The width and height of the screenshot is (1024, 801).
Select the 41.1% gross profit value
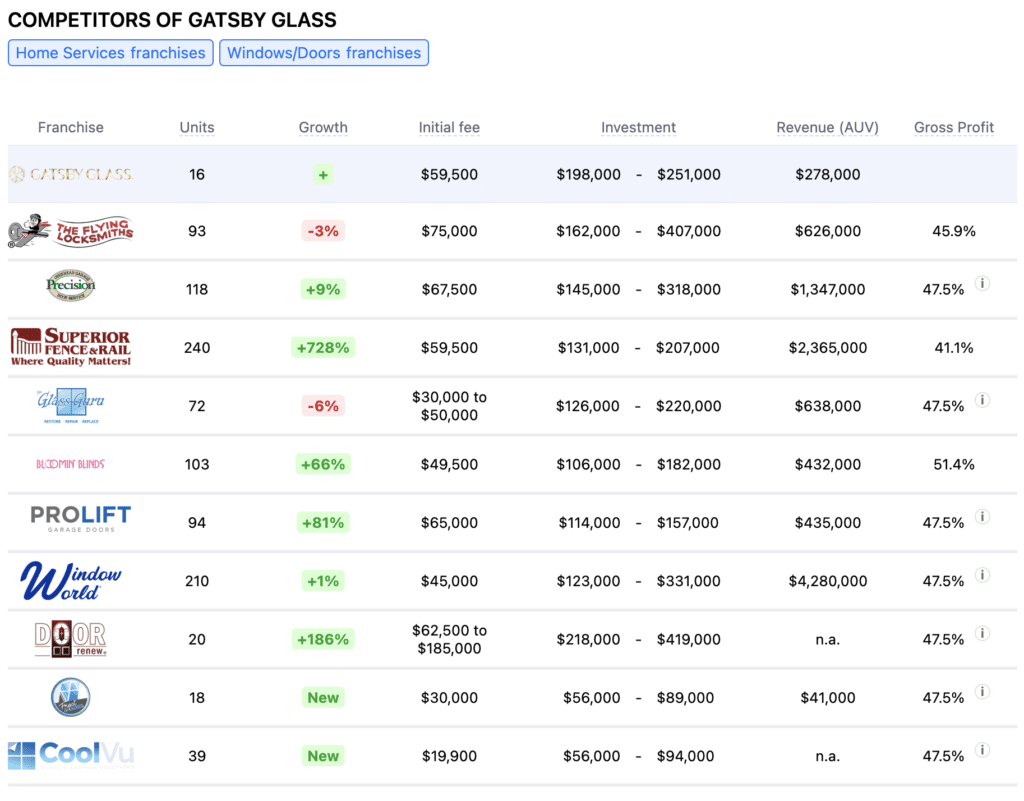tap(953, 347)
